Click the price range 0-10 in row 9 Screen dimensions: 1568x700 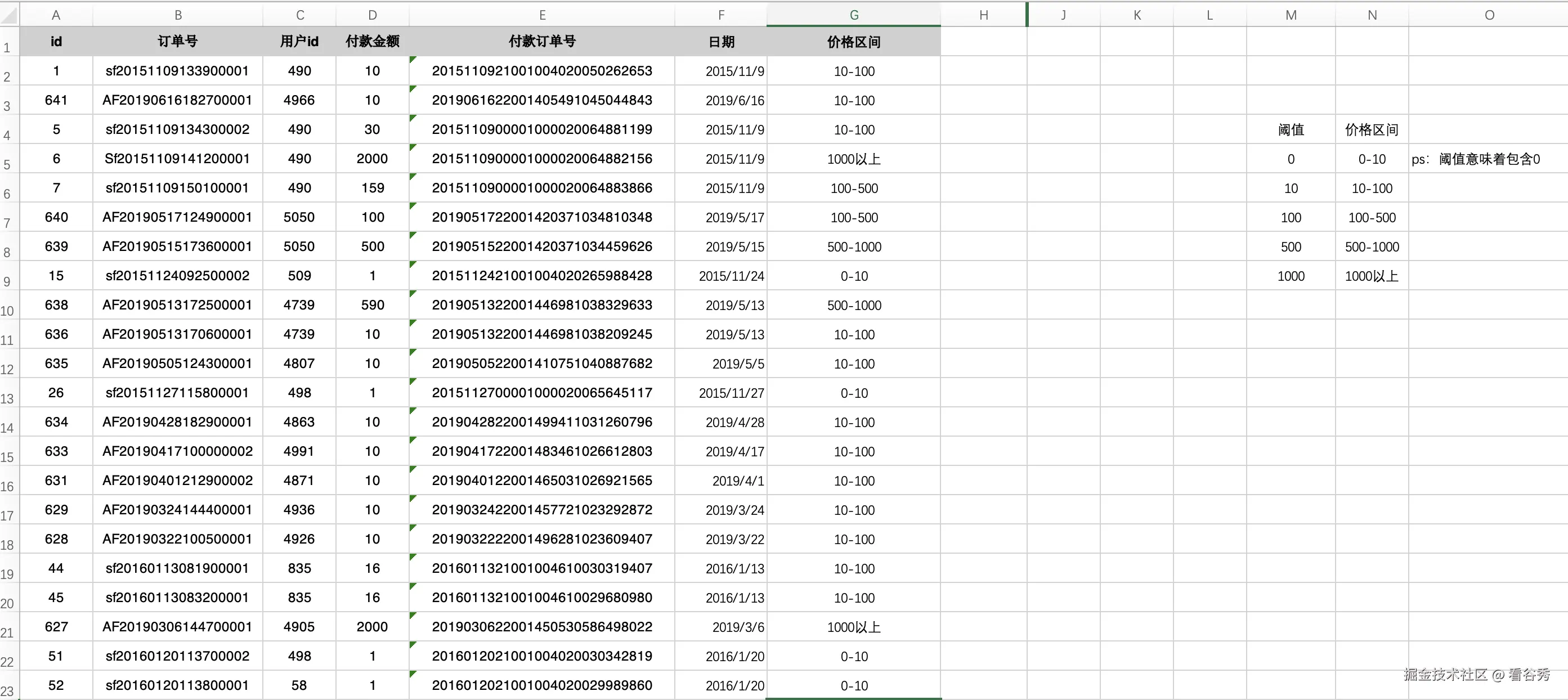pos(853,276)
